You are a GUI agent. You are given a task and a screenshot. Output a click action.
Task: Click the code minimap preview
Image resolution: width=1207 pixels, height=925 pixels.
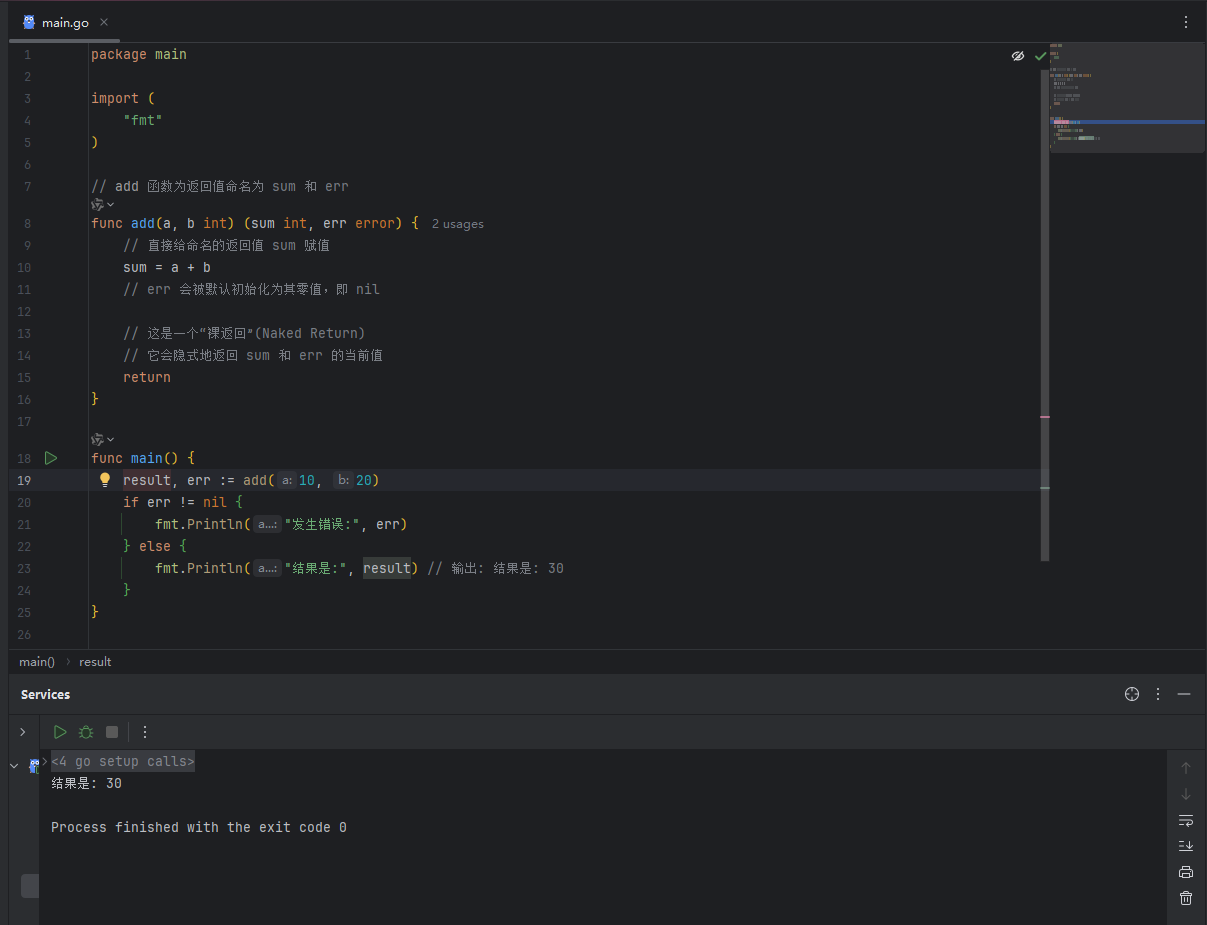(x=1127, y=98)
